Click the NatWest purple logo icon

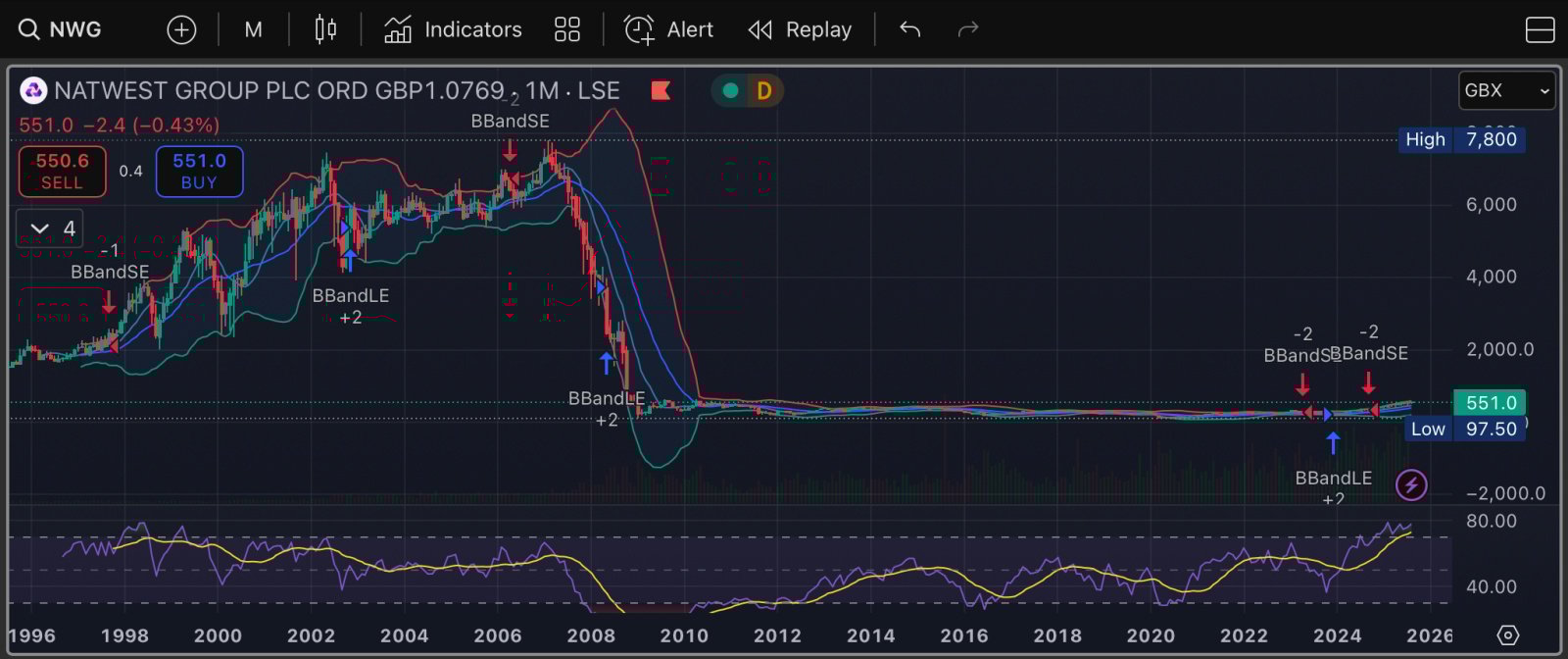coord(33,91)
